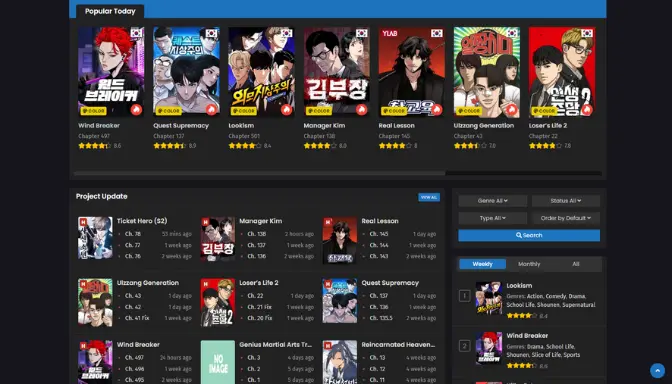The height and width of the screenshot is (384, 672).
Task: Open the Lookism cover in Popular Today
Action: point(261,72)
